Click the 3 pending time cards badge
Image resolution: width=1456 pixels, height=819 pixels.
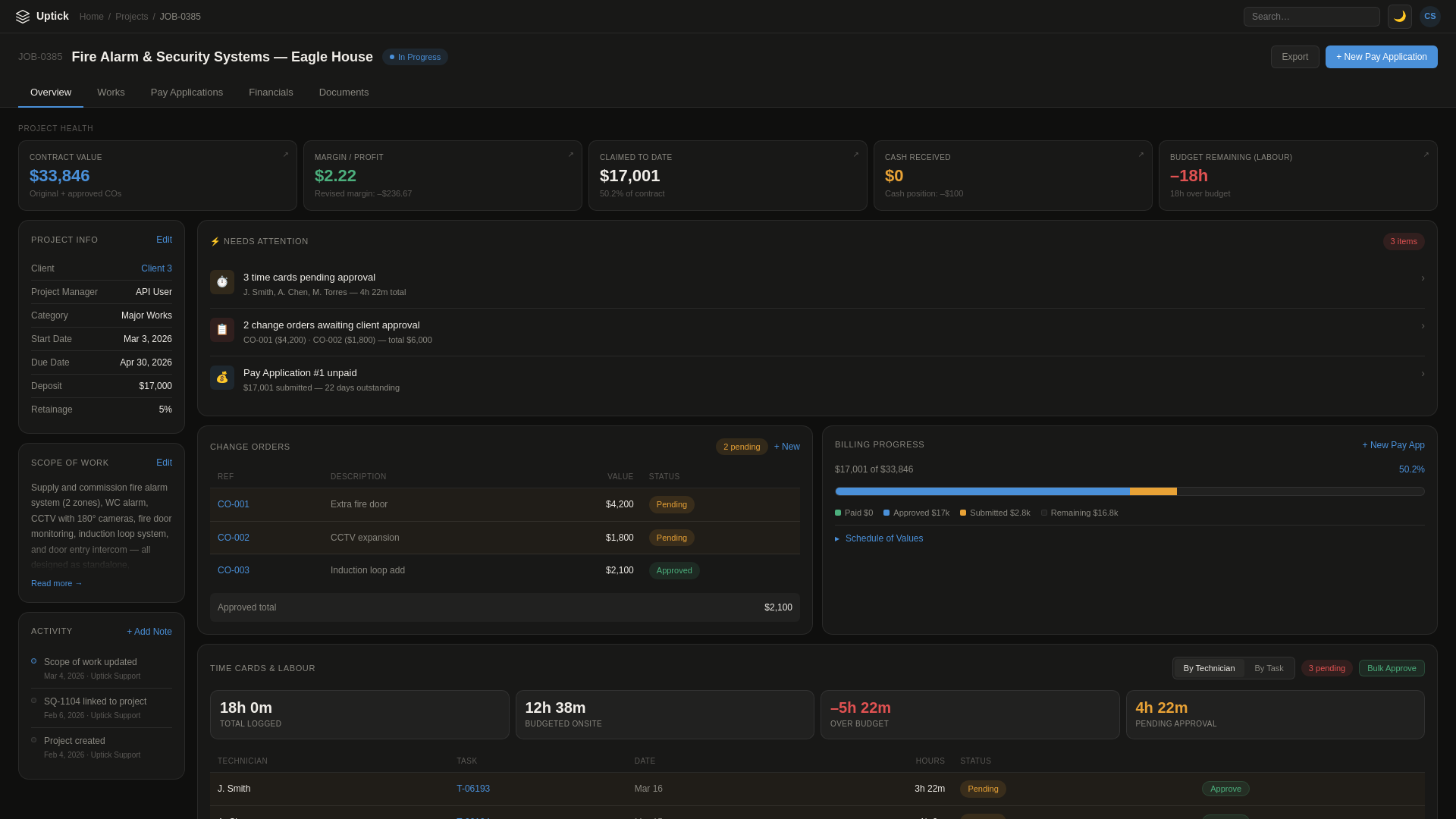coord(1327,668)
